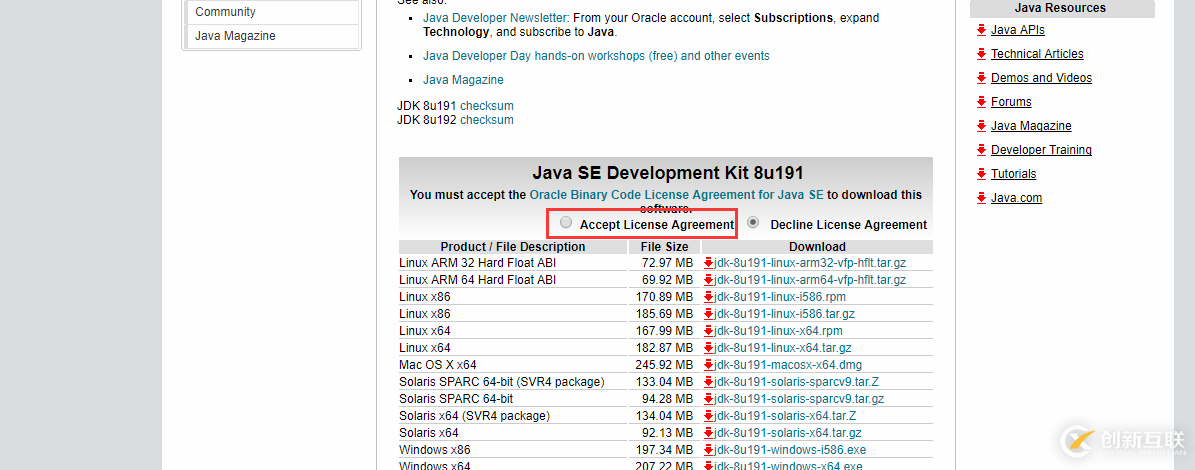Open Java.com resource link
This screenshot has height=470, width=1195.
1017,198
